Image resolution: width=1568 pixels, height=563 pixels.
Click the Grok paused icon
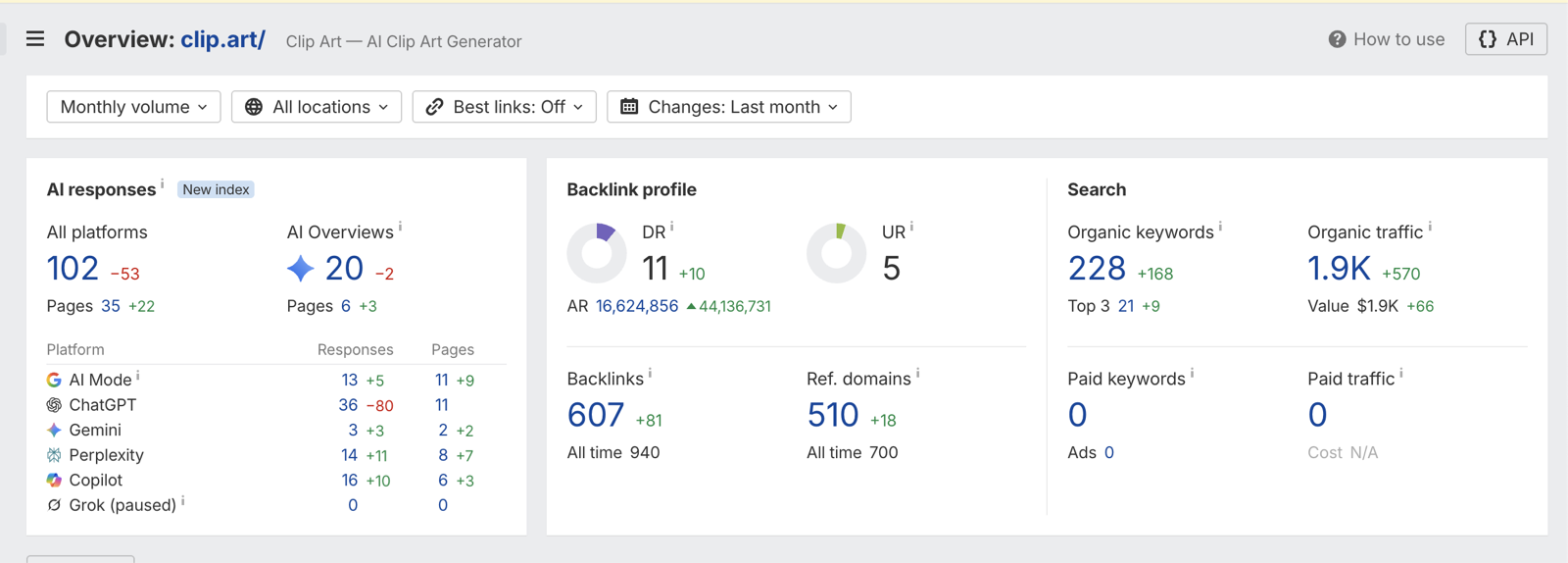(54, 505)
